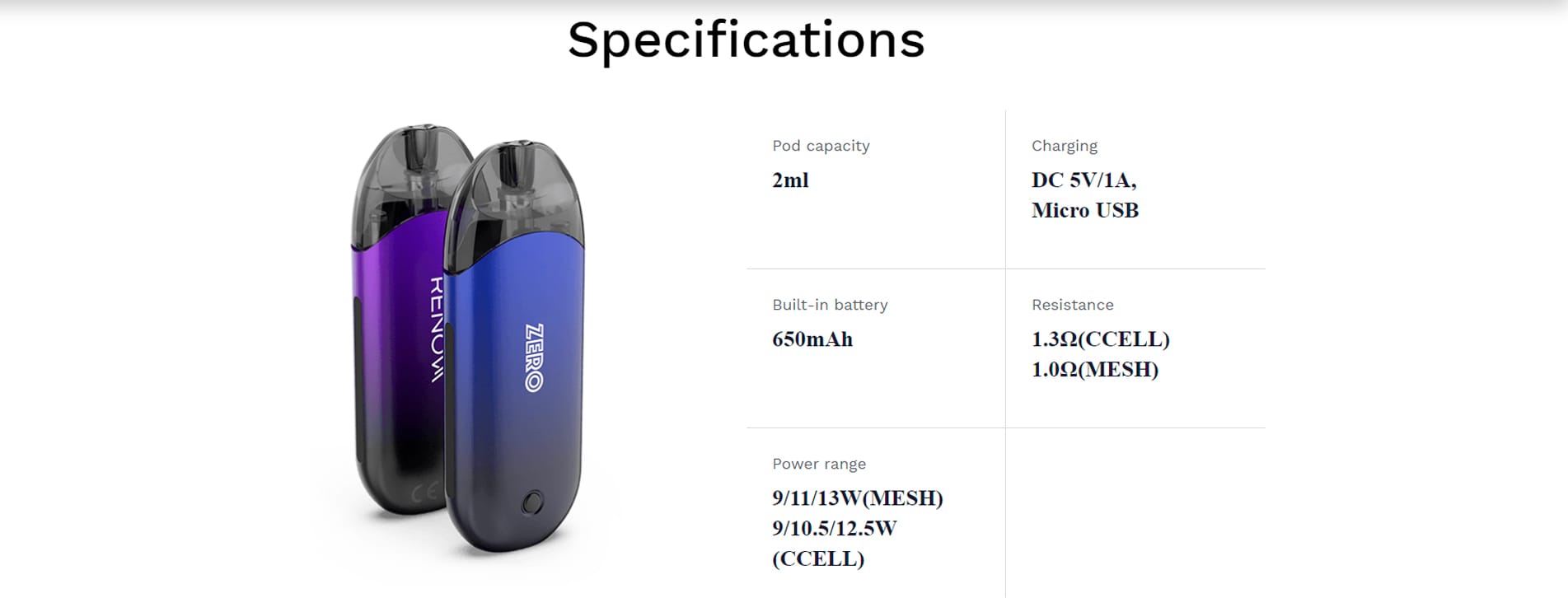This screenshot has width=1568, height=598.
Task: Select the blue ZERO pod device image
Action: tap(514, 346)
